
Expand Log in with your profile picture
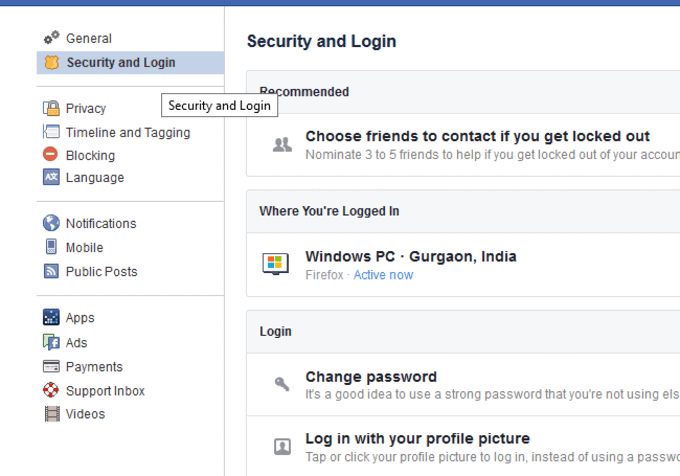463,447
